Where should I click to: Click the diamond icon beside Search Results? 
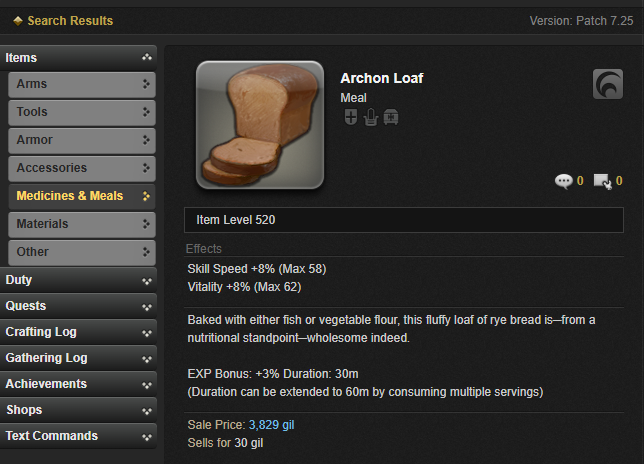point(18,21)
